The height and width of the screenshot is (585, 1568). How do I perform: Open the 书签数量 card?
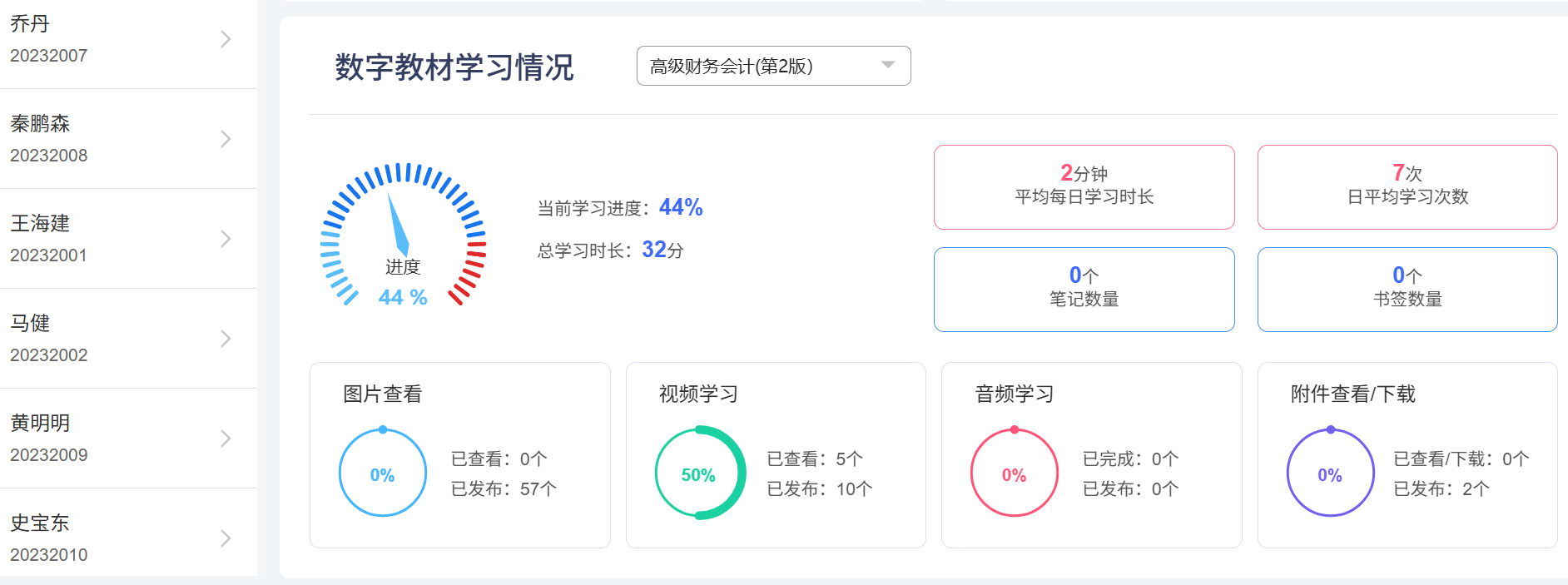point(1407,290)
